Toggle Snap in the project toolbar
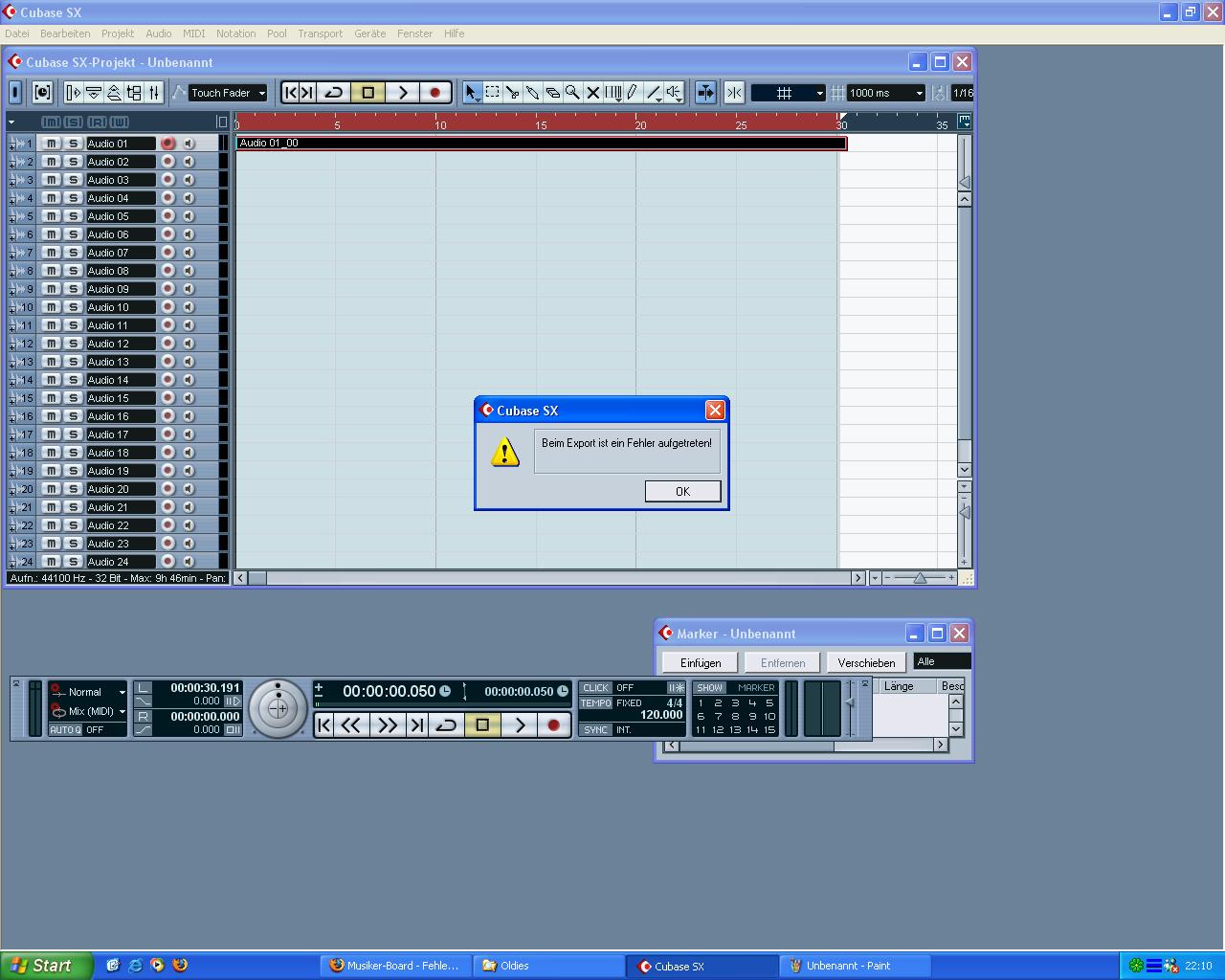Screen dimensions: 1225x980 click(x=734, y=93)
